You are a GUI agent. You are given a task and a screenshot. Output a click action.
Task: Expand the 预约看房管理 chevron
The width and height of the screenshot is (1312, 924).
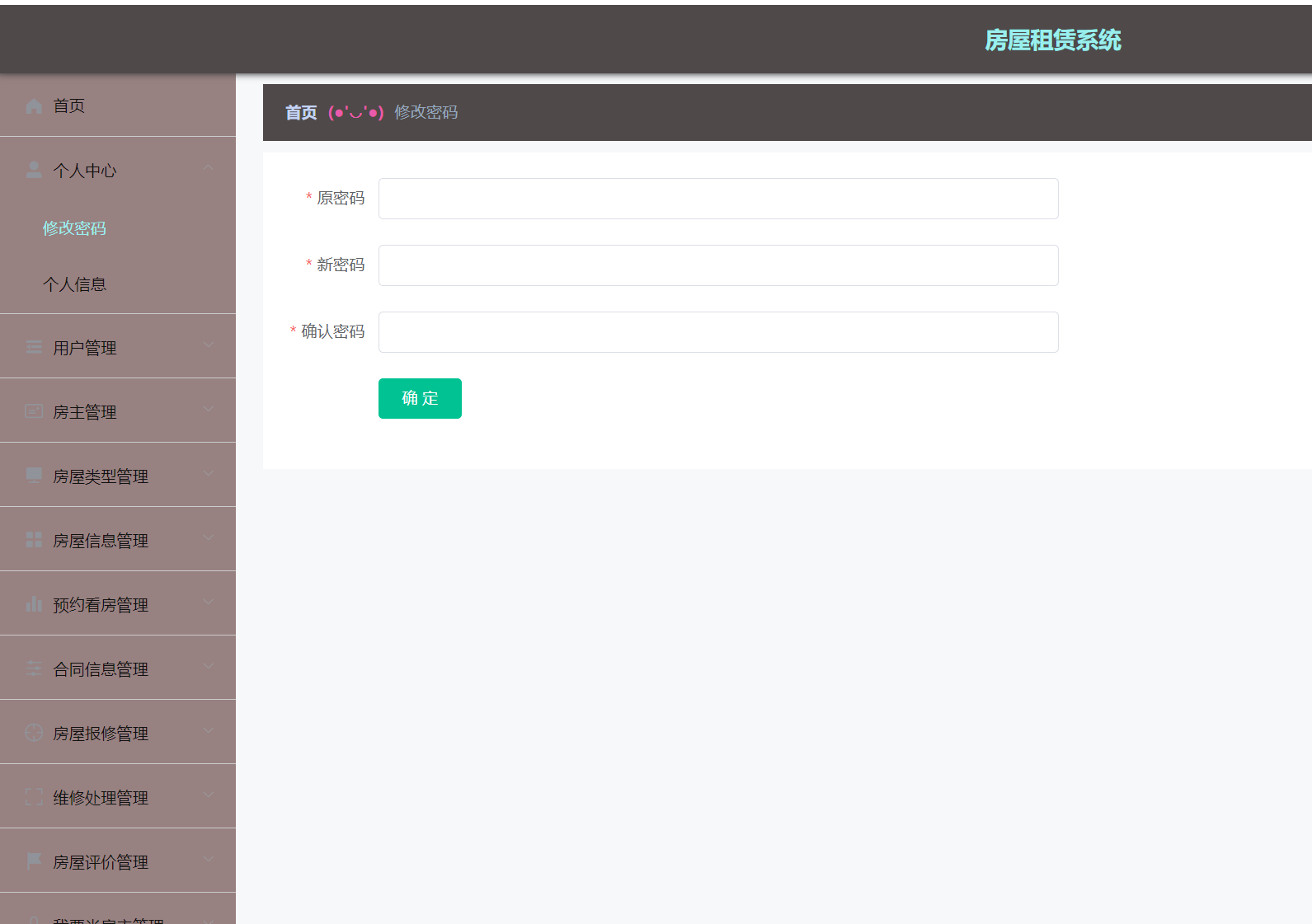pos(208,602)
